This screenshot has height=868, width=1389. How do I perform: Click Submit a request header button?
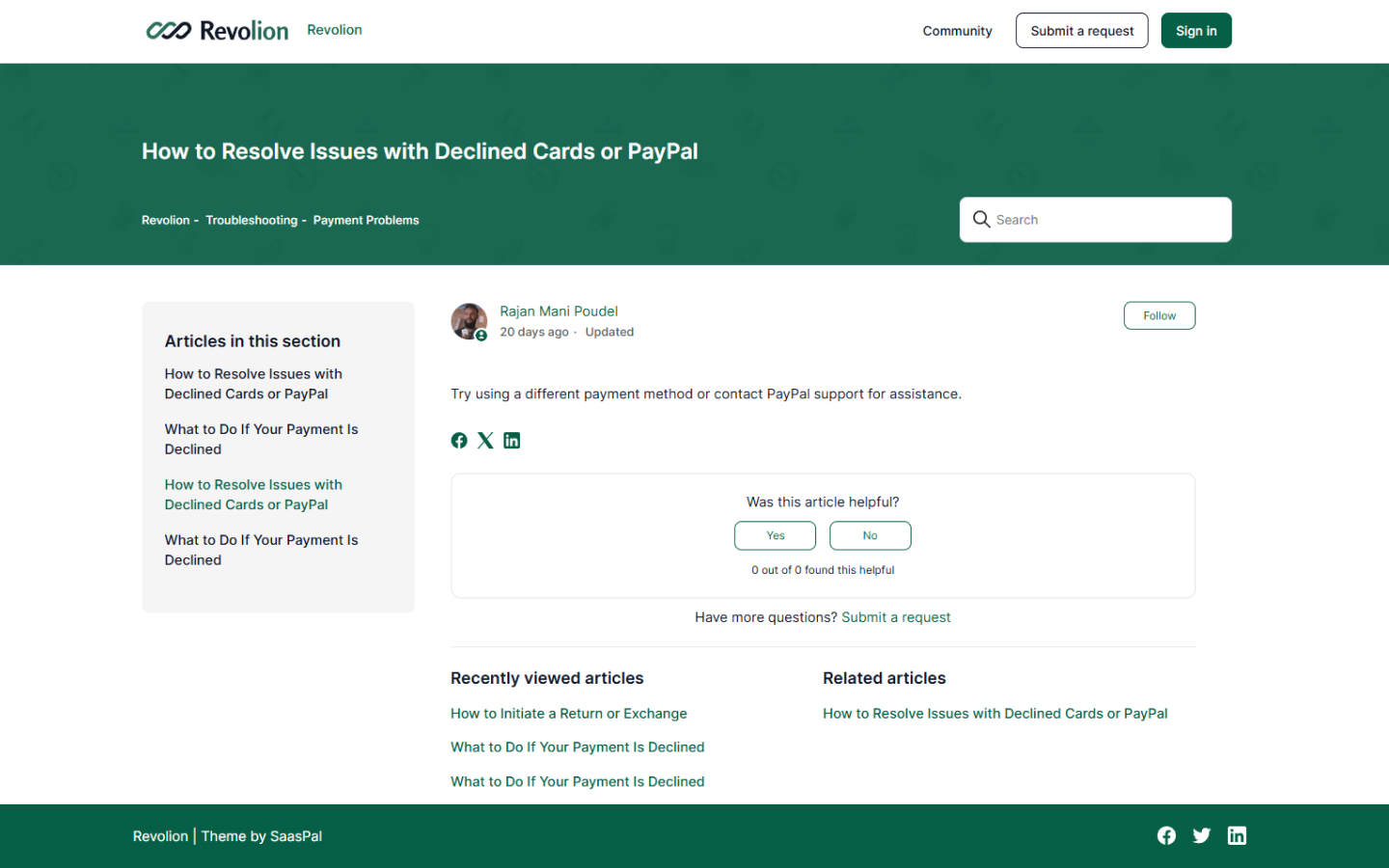click(1081, 31)
